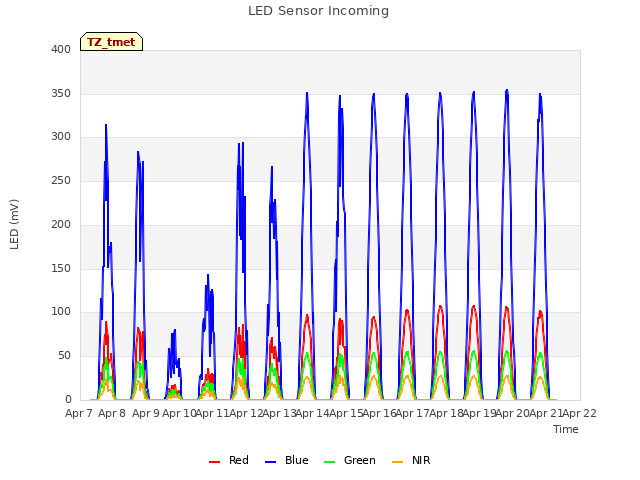Click the blue peak on Apr 8
Screen dimensions: 640x480
point(106,125)
